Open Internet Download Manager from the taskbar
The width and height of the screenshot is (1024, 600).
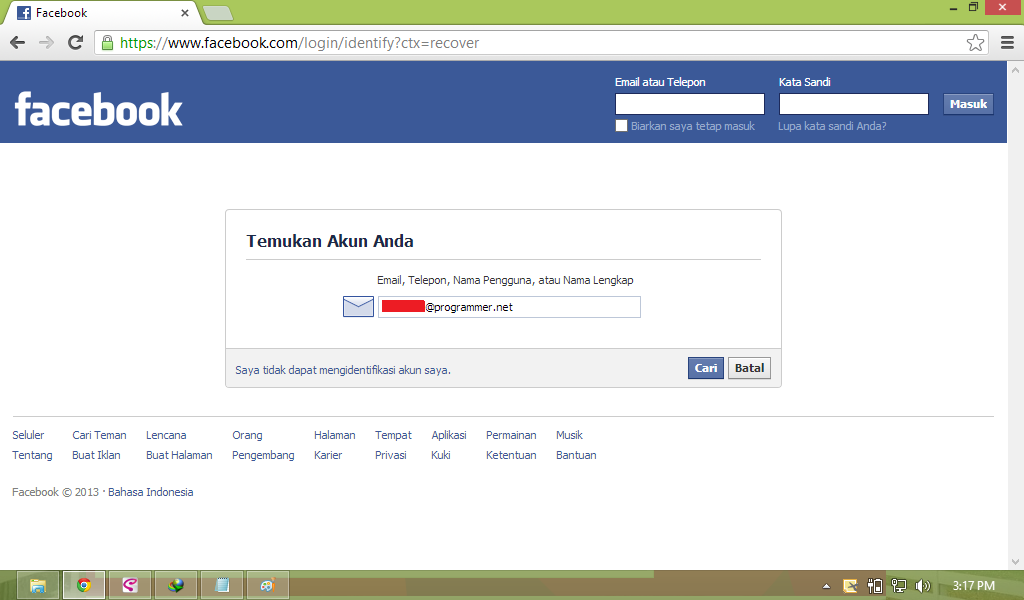[175, 585]
